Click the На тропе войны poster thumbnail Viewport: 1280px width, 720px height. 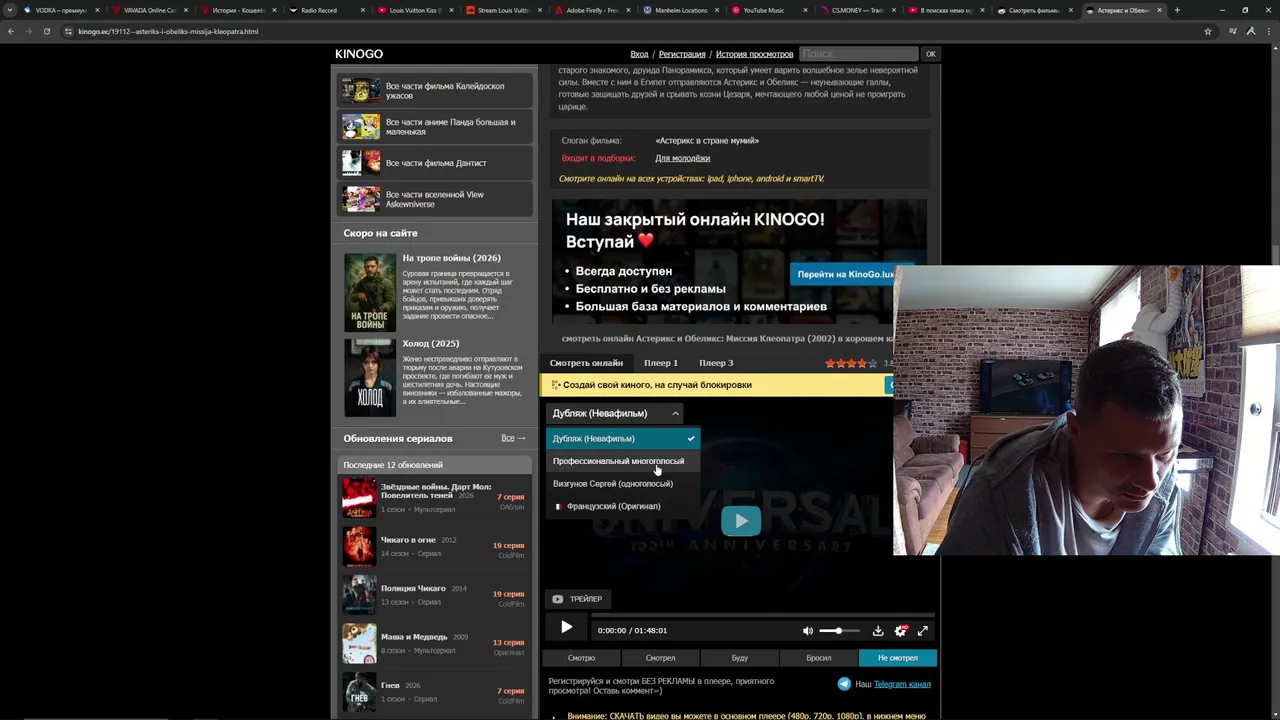(370, 292)
